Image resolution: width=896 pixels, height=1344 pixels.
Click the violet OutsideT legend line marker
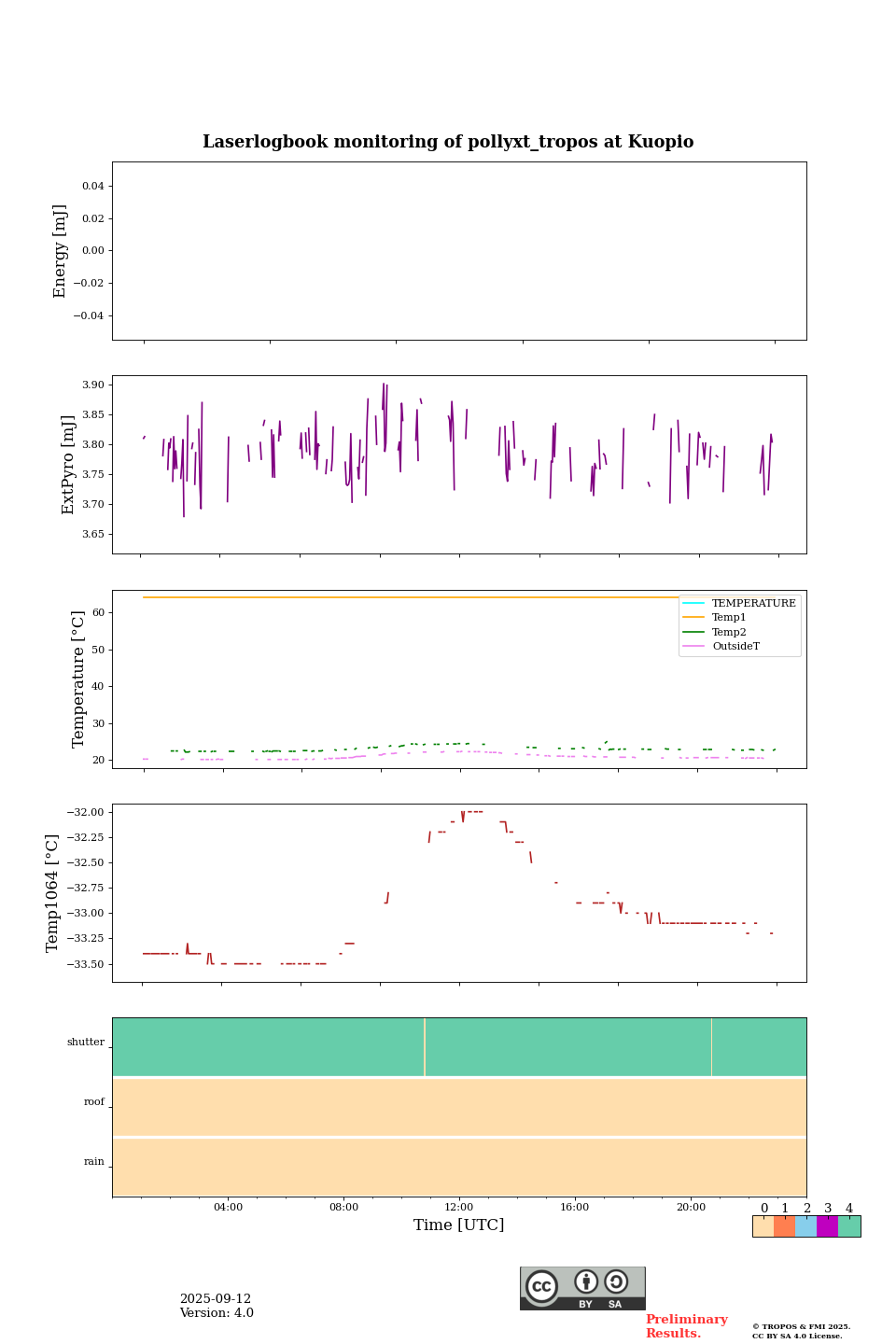(693, 647)
